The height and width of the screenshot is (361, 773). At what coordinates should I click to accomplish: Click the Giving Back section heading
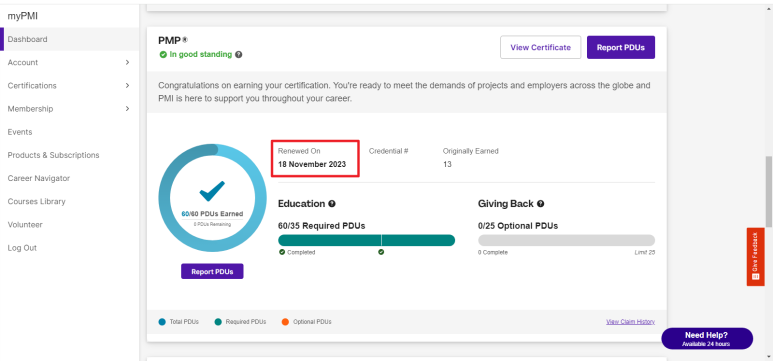[x=506, y=204]
